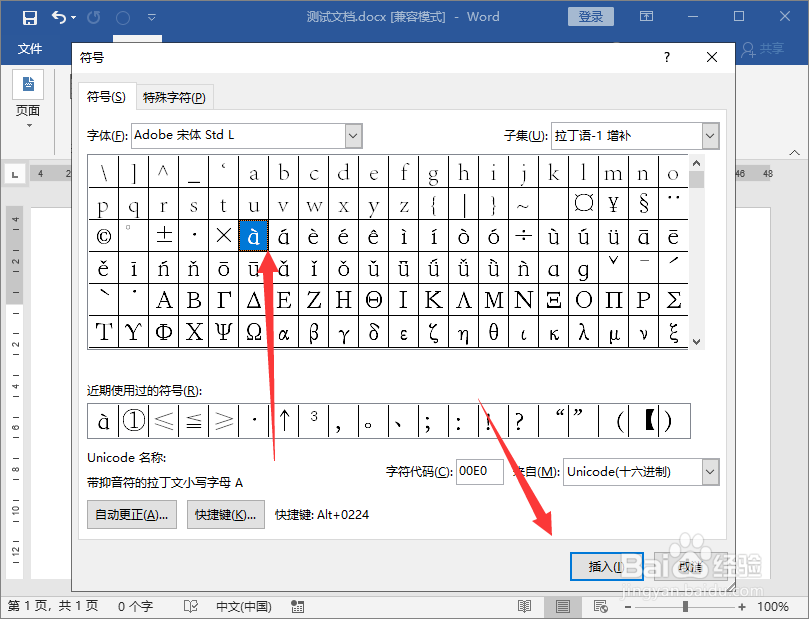Click the macro recording status icon
The image size is (809, 619).
pyautogui.click(x=297, y=606)
